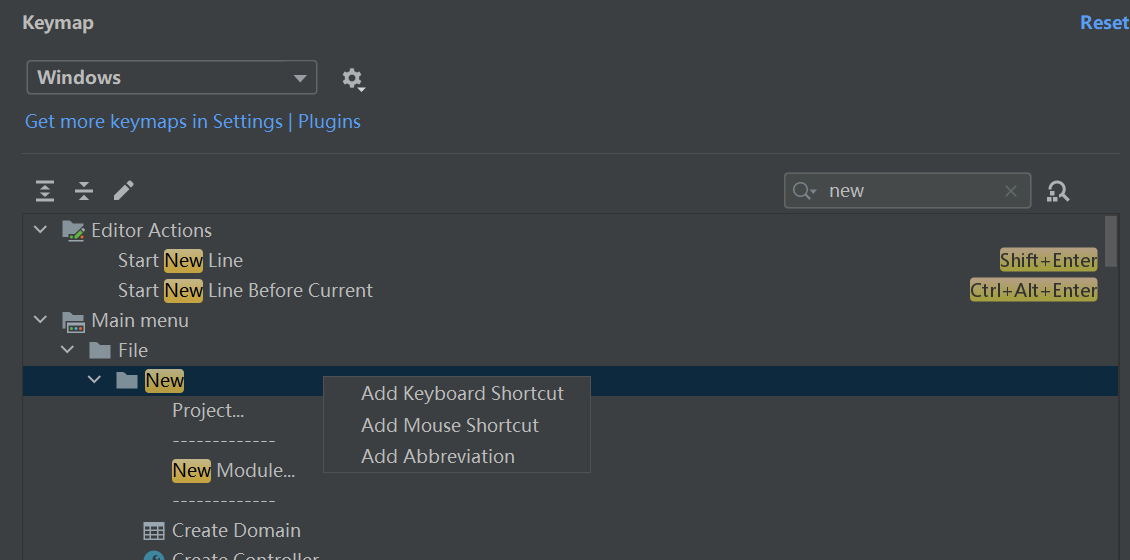Click the Collapse All toolbar icon
Viewport: 1130px width, 560px height.
pyautogui.click(x=84, y=191)
